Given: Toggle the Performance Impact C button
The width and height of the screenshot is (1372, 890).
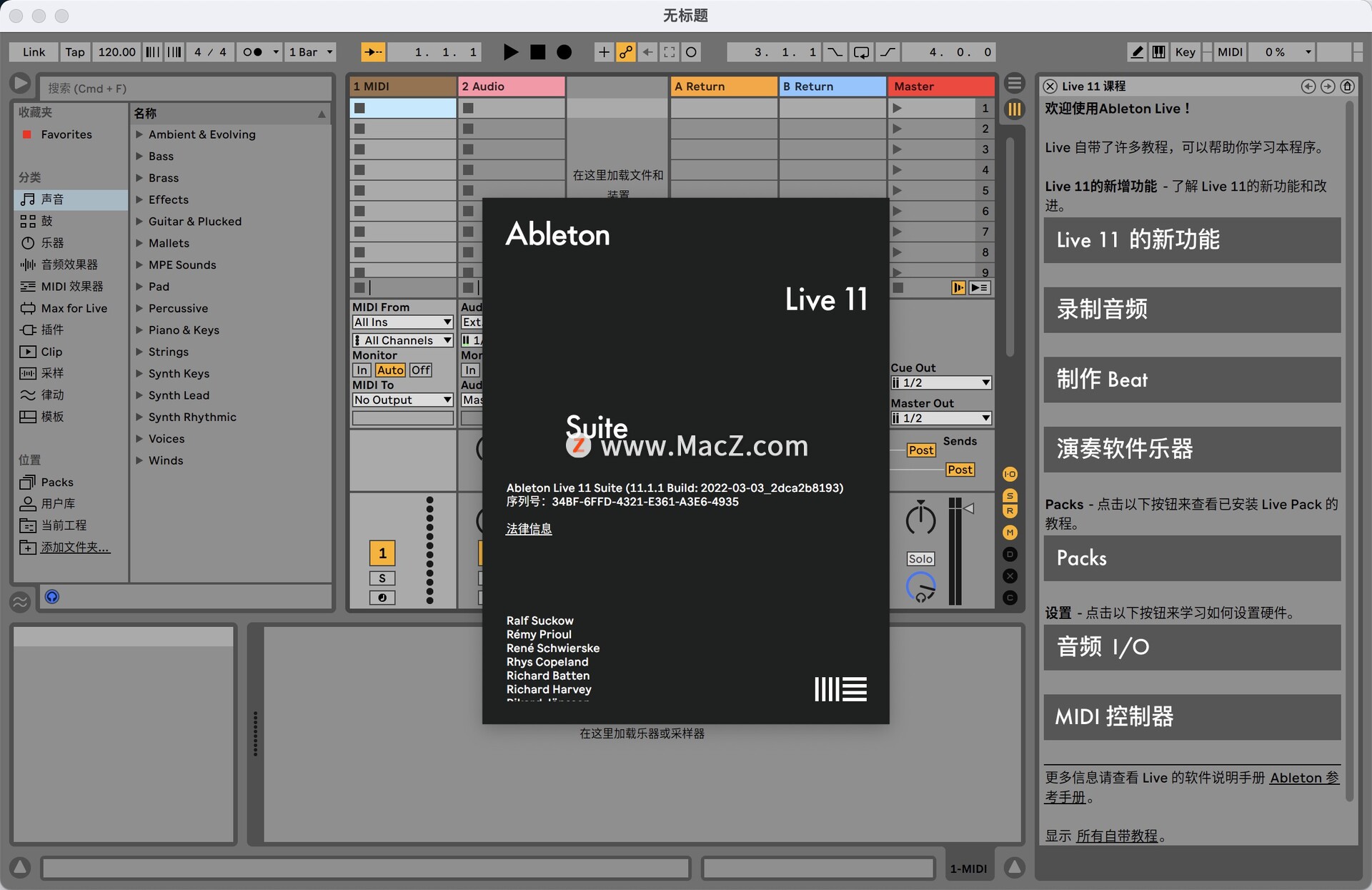Looking at the screenshot, I should coord(1010,598).
